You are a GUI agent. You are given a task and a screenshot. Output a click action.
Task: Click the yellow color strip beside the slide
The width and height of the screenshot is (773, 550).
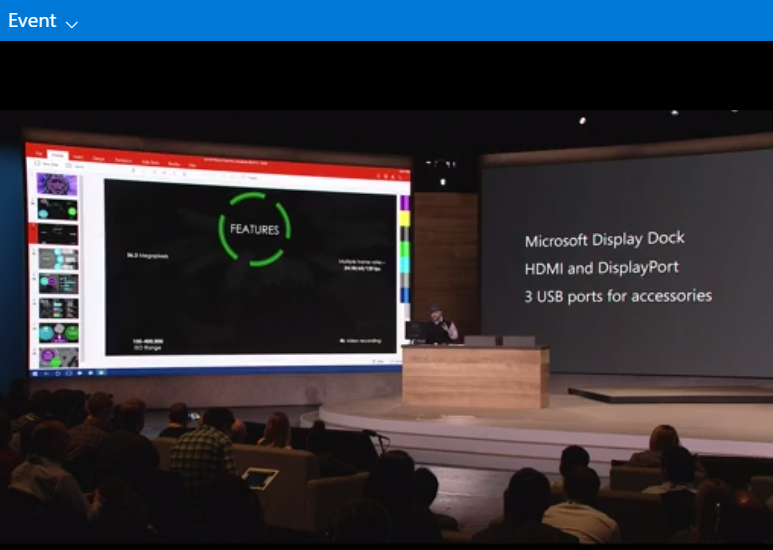[x=405, y=218]
